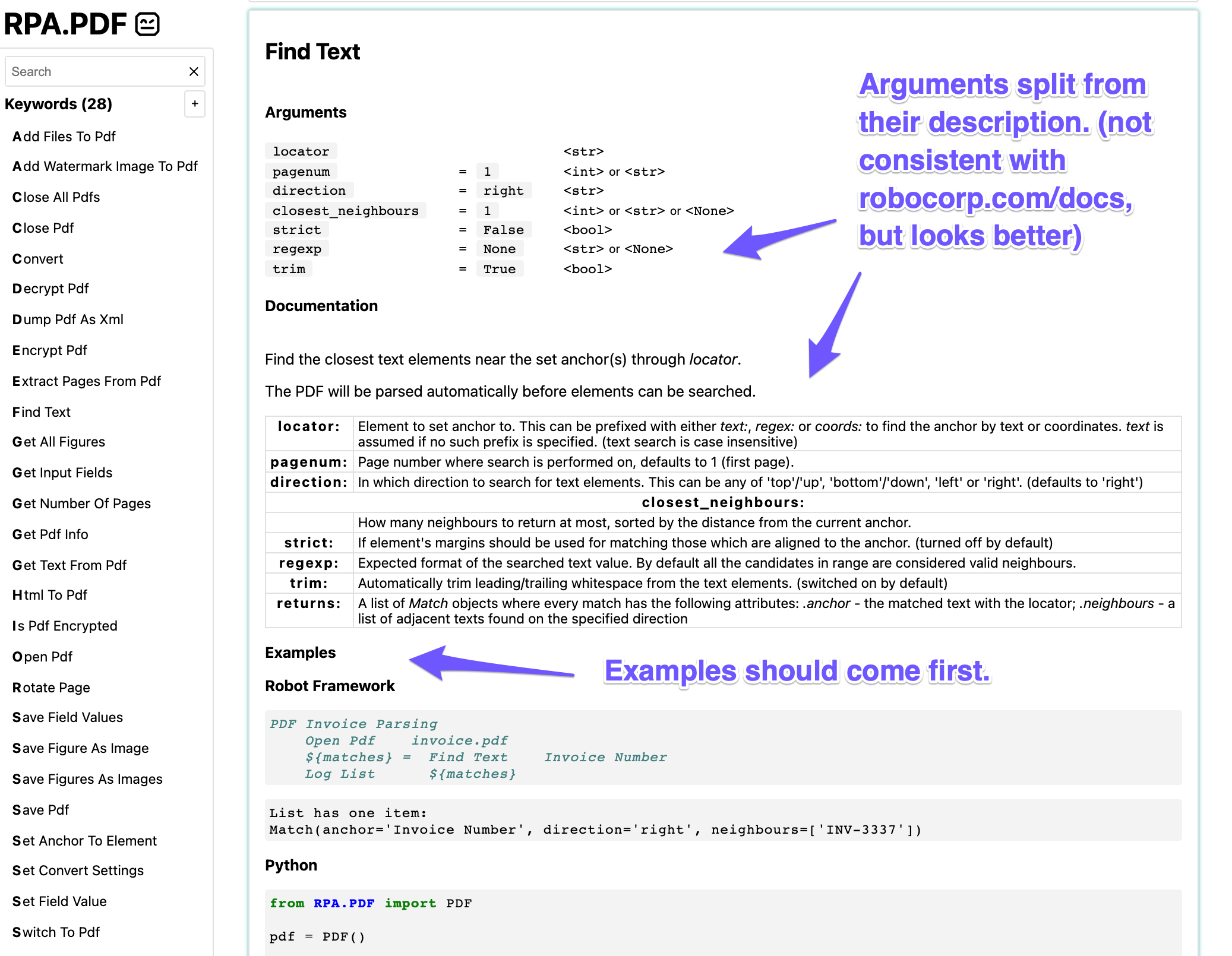The image size is (1232, 956).
Task: Open the Find Text keyword page
Action: coord(41,411)
